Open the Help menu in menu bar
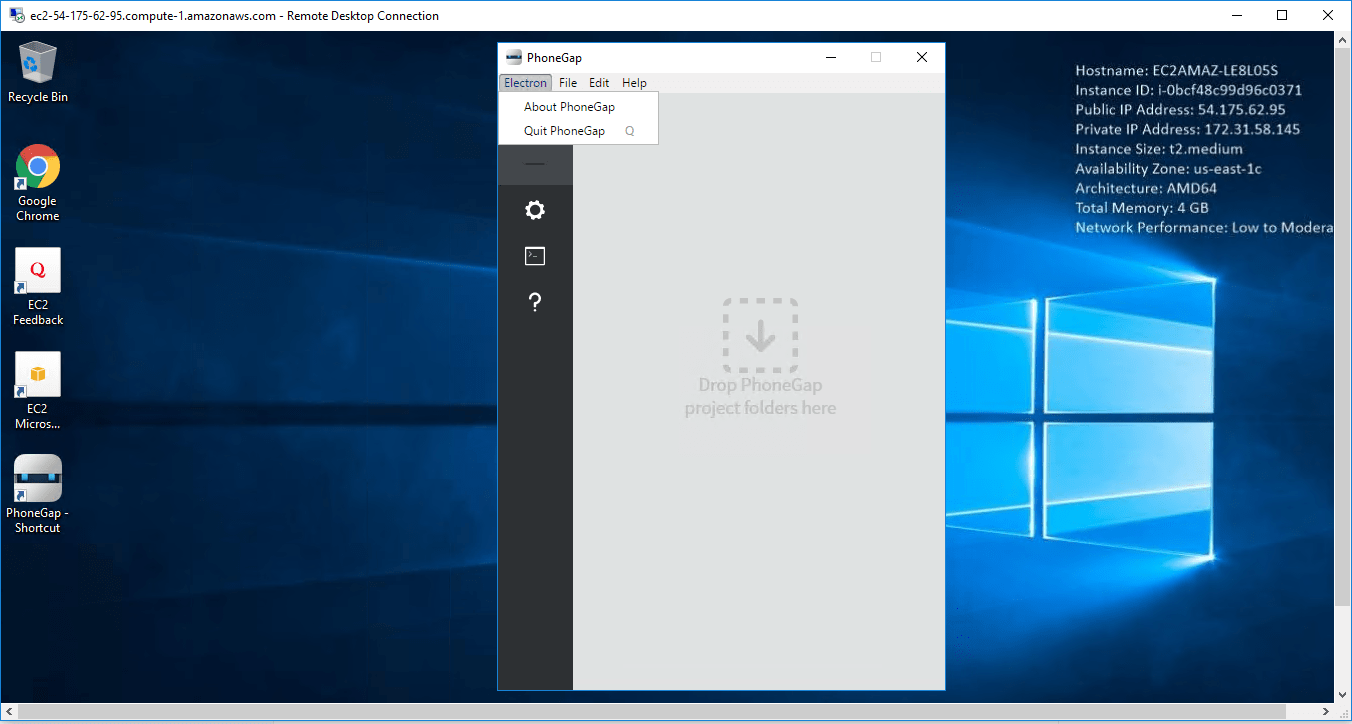Screen dimensions: 1352x724 point(634,83)
